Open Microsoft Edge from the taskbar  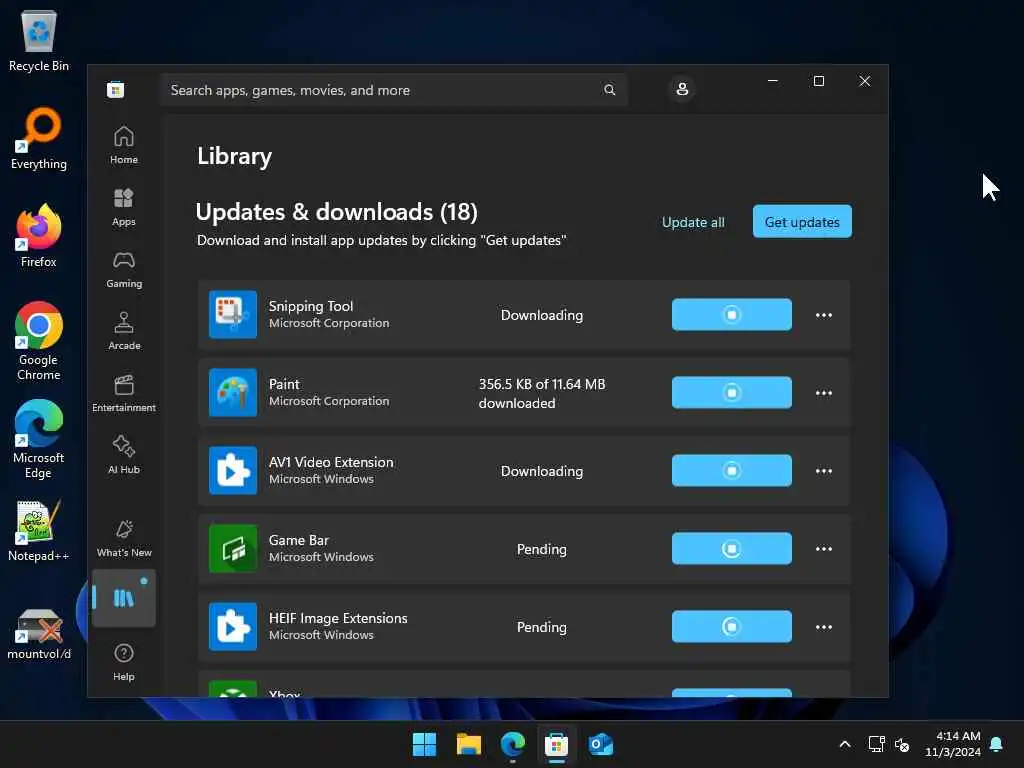tap(513, 744)
